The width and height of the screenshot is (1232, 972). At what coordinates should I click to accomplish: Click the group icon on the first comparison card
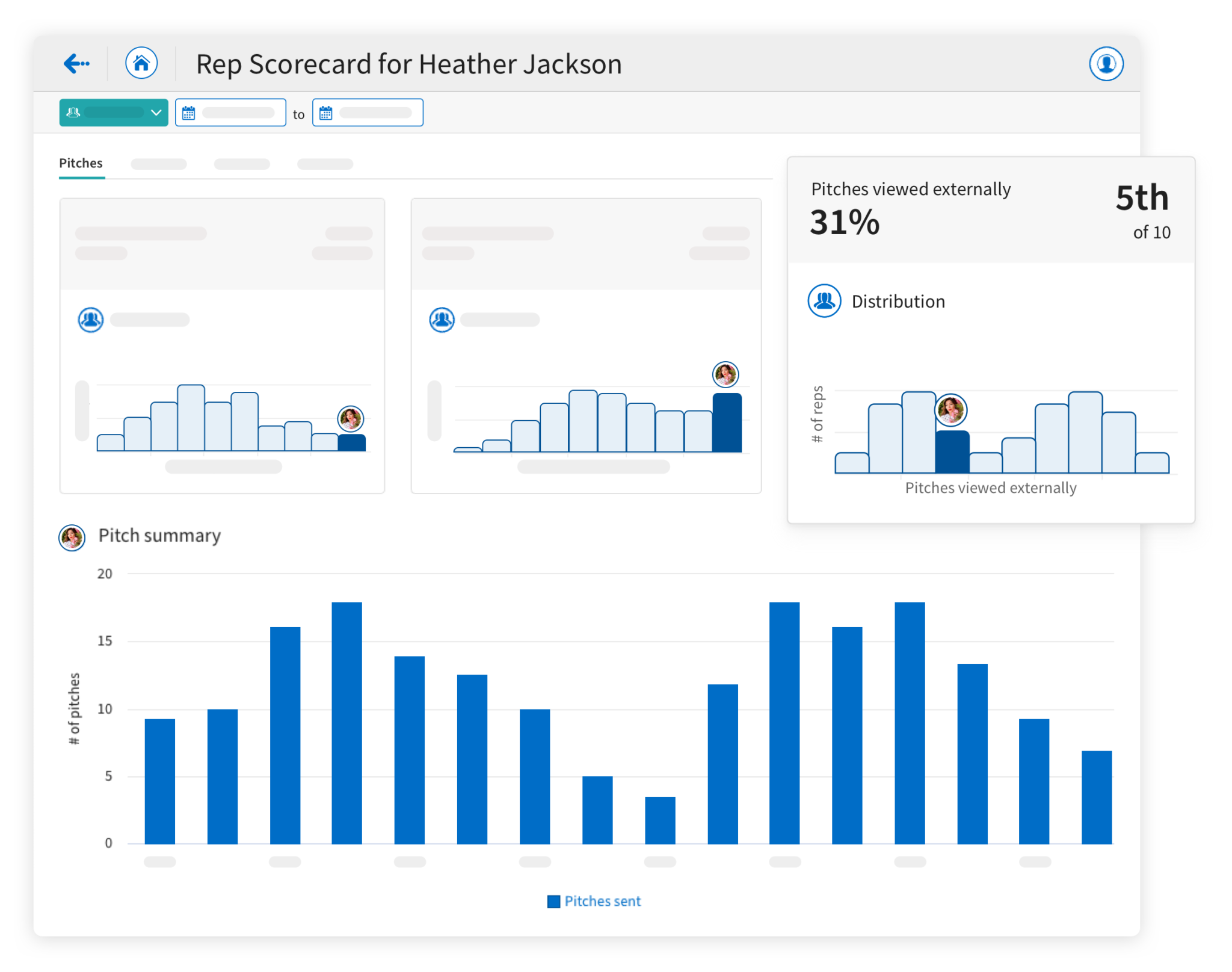[x=90, y=320]
